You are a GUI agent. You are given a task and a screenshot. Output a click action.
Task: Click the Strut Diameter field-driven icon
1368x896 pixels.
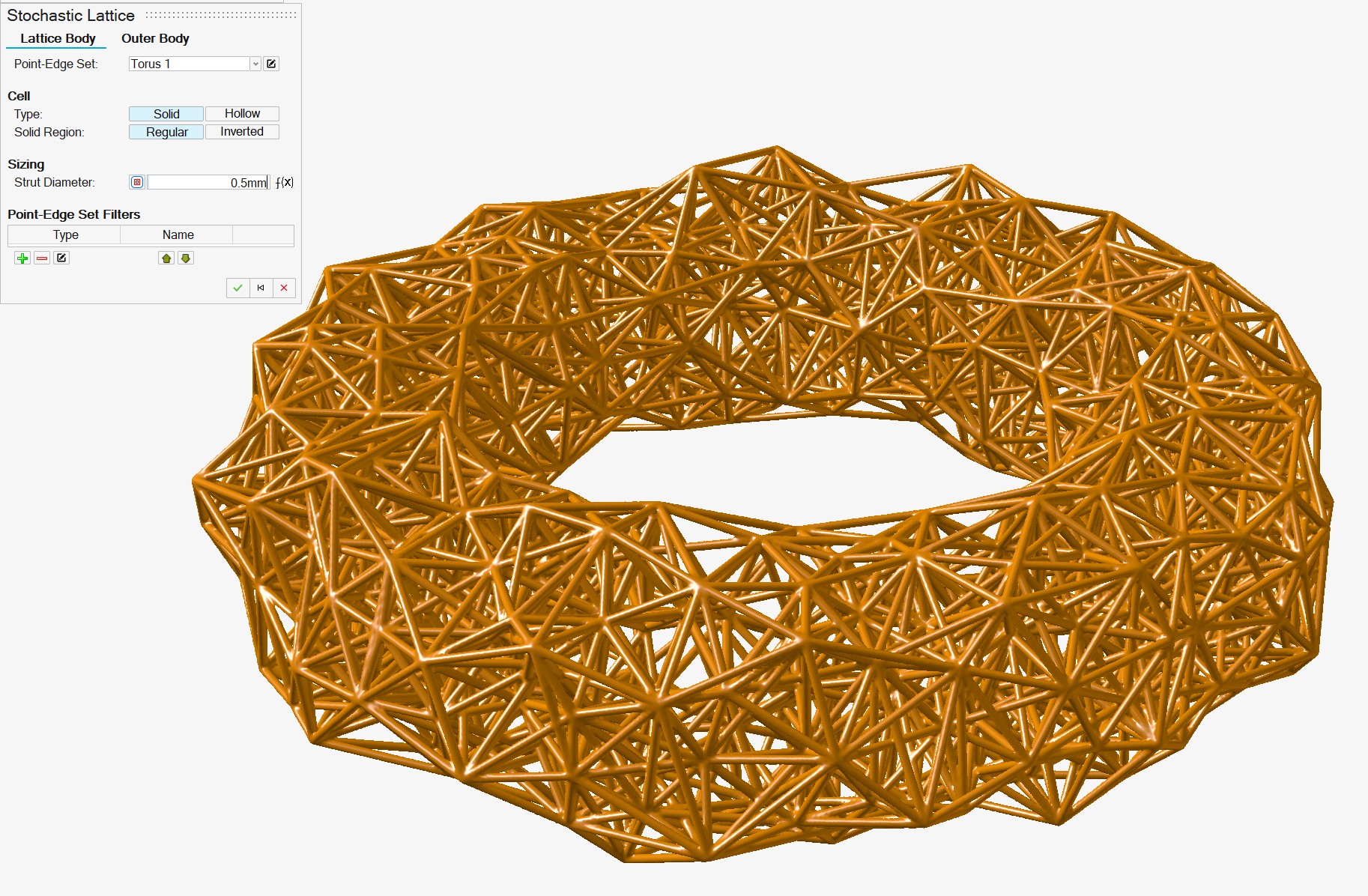[136, 182]
